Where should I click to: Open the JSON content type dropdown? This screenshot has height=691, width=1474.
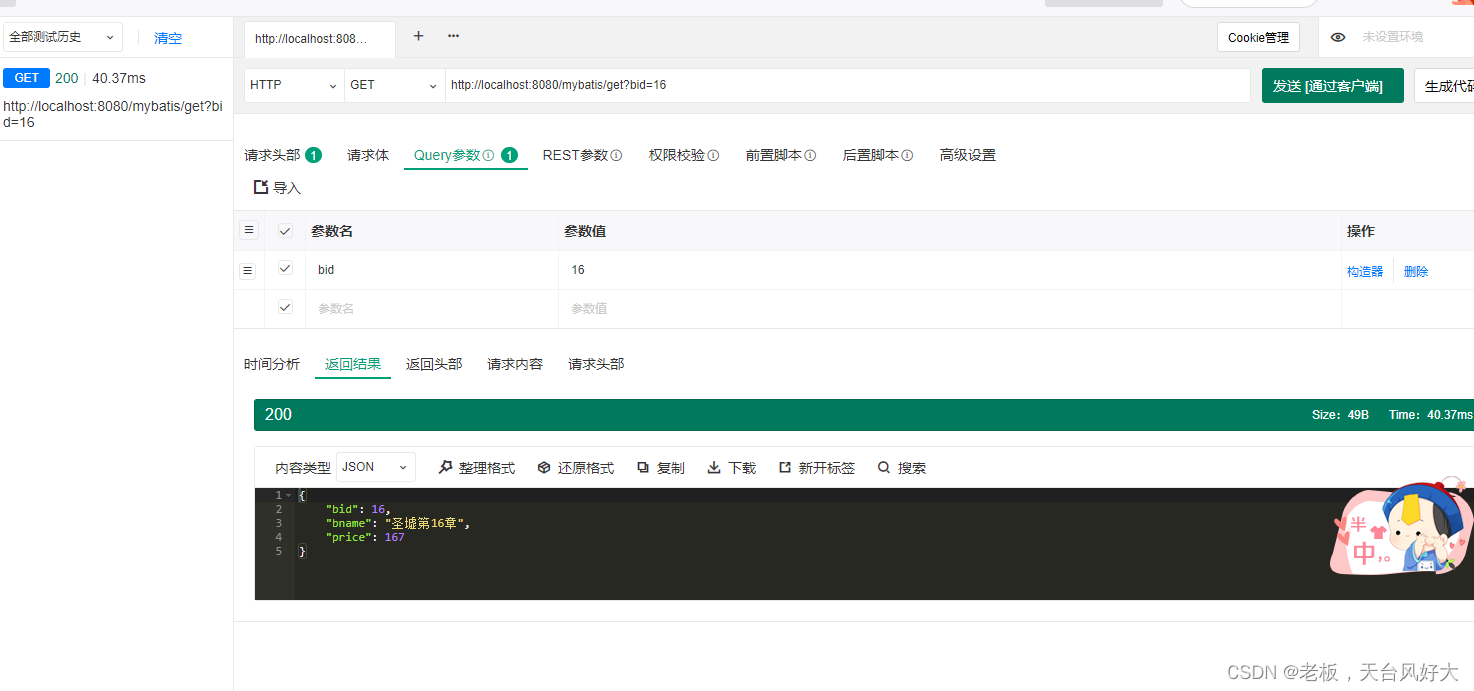coord(375,467)
